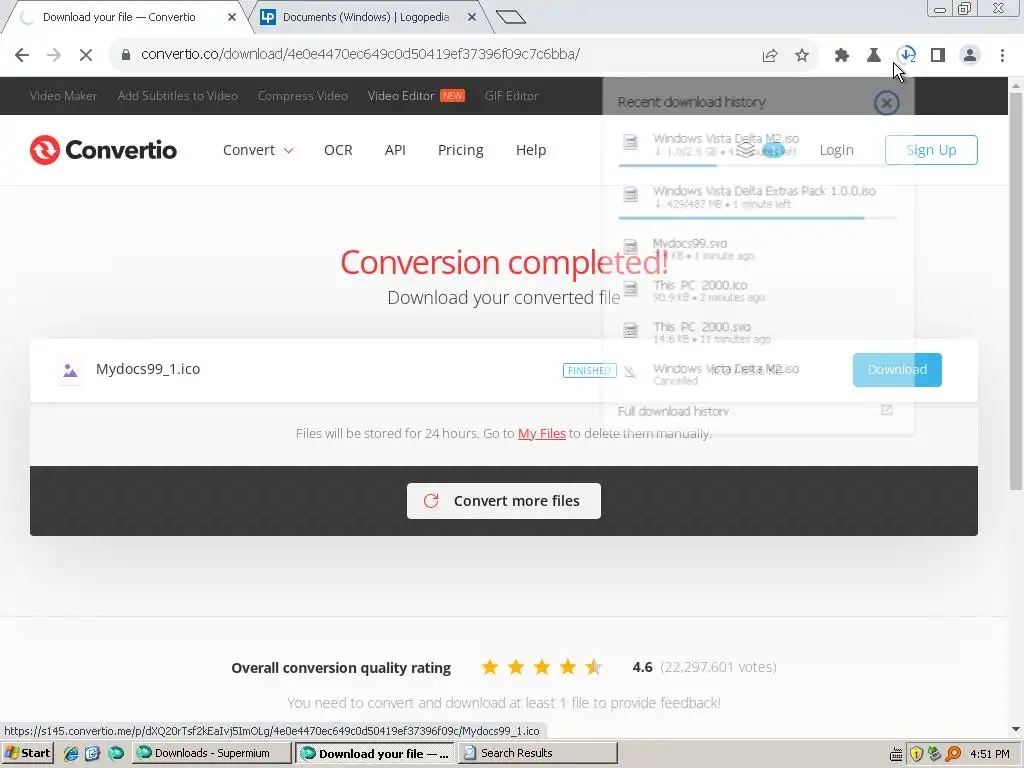Click the Convertio logo
Viewport: 1024px width, 768px height.
103,150
